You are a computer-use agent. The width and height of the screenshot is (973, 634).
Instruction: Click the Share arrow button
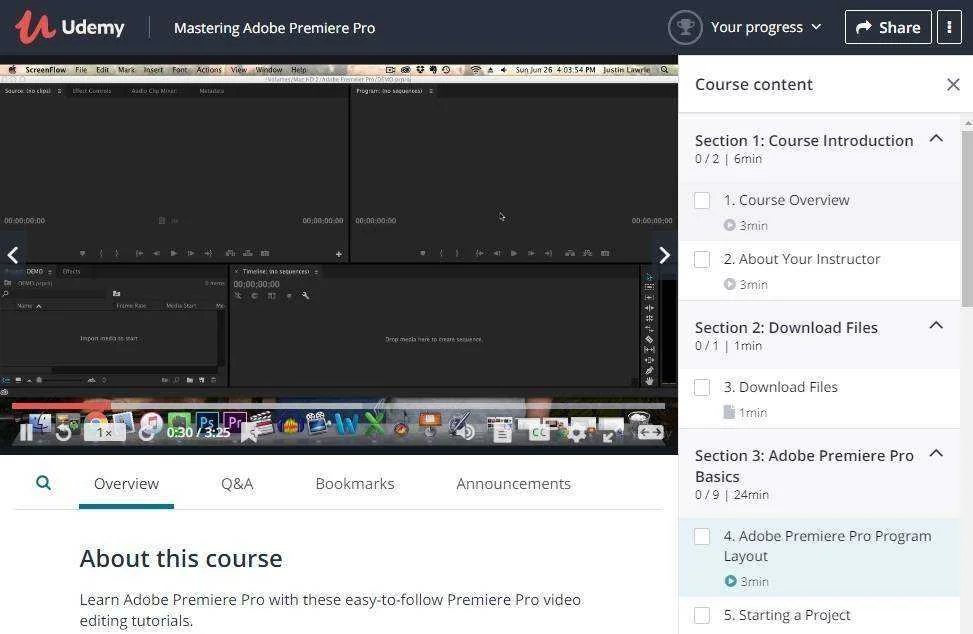[x=888, y=27]
